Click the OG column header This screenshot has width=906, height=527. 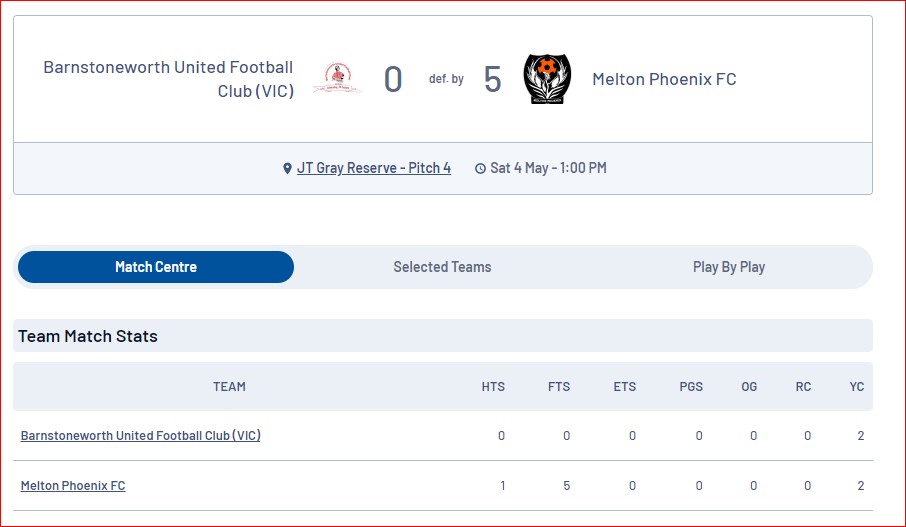[x=749, y=387]
